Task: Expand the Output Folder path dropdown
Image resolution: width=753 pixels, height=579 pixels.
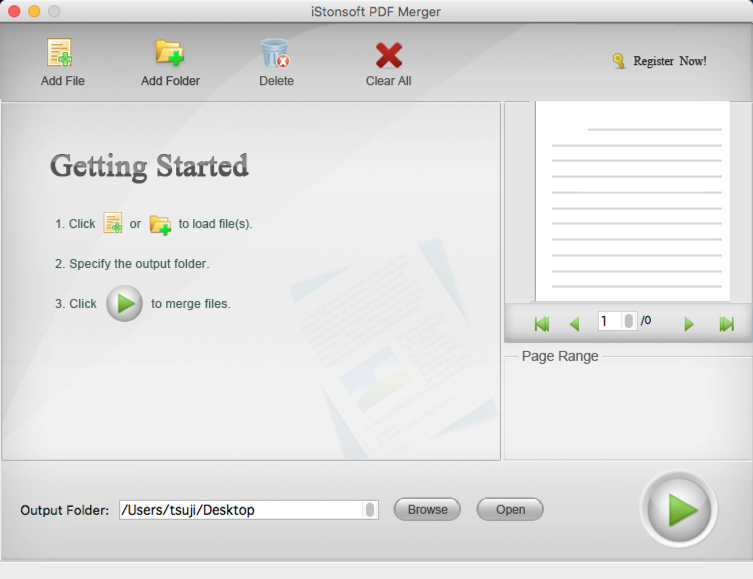Action: pyautogui.click(x=370, y=510)
